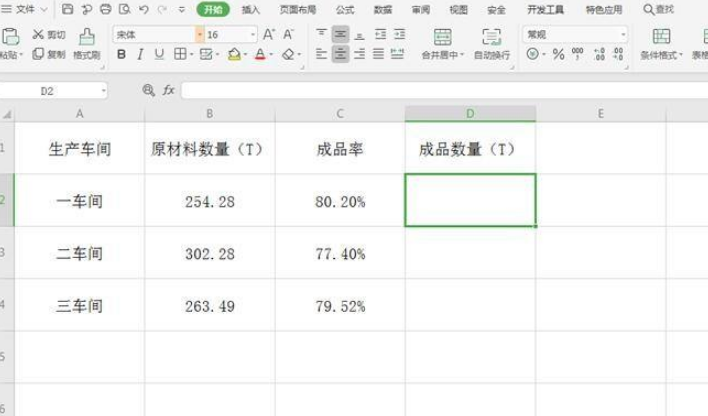
Task: Switch to the 开发工具 tab
Action: (x=545, y=9)
